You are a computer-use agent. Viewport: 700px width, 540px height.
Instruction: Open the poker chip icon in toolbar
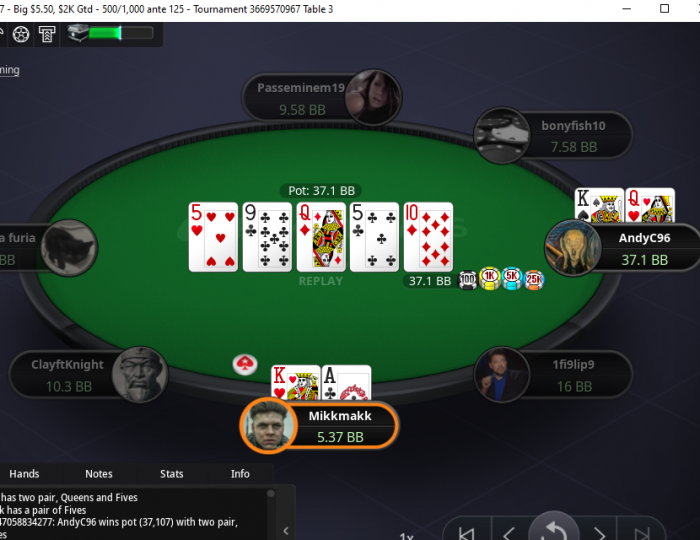tap(21, 34)
